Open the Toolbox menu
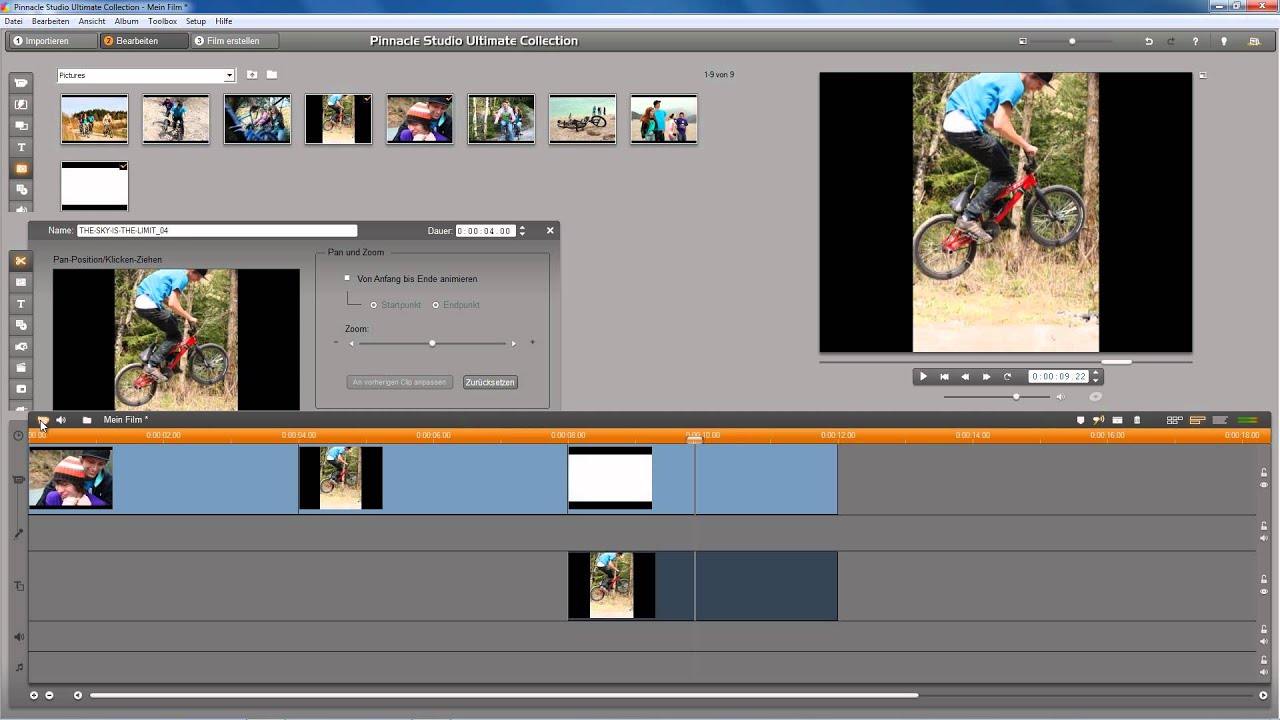 coord(162,21)
